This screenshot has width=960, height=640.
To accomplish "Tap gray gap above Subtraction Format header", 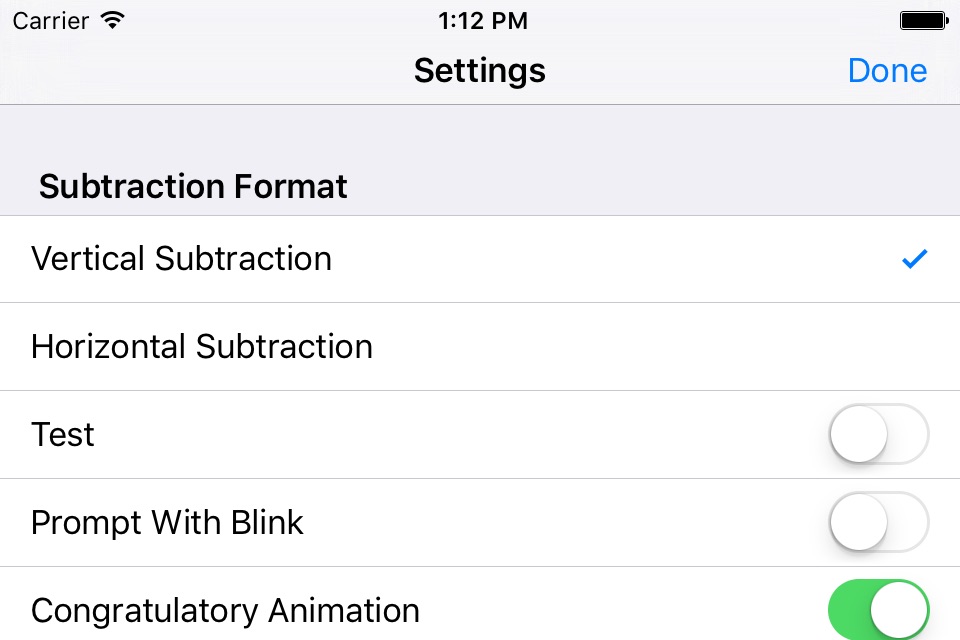I will pos(480,135).
